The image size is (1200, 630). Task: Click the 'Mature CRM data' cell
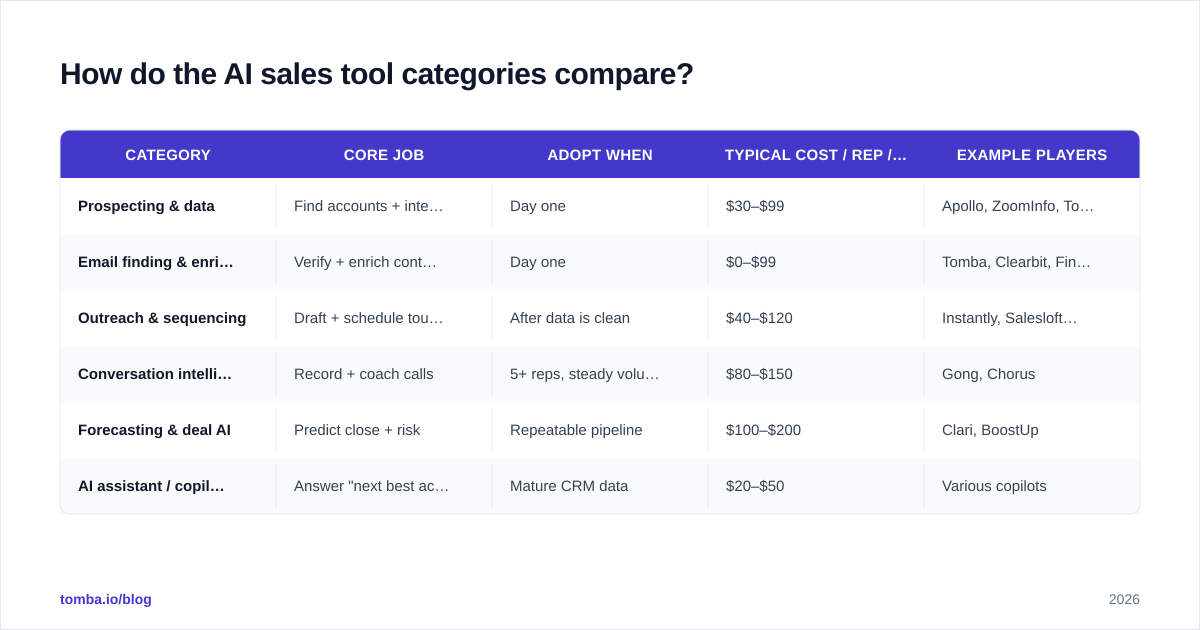click(600, 486)
